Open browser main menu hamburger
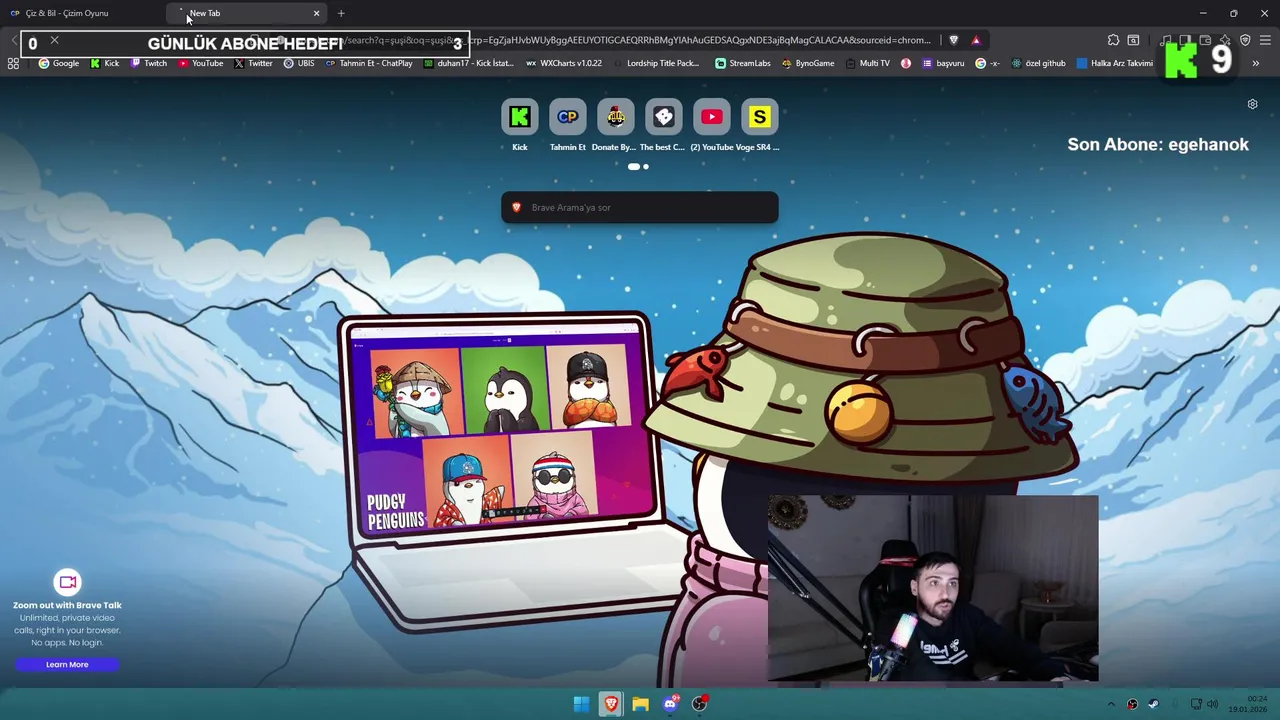Image resolution: width=1280 pixels, height=720 pixels. pos(1265,40)
